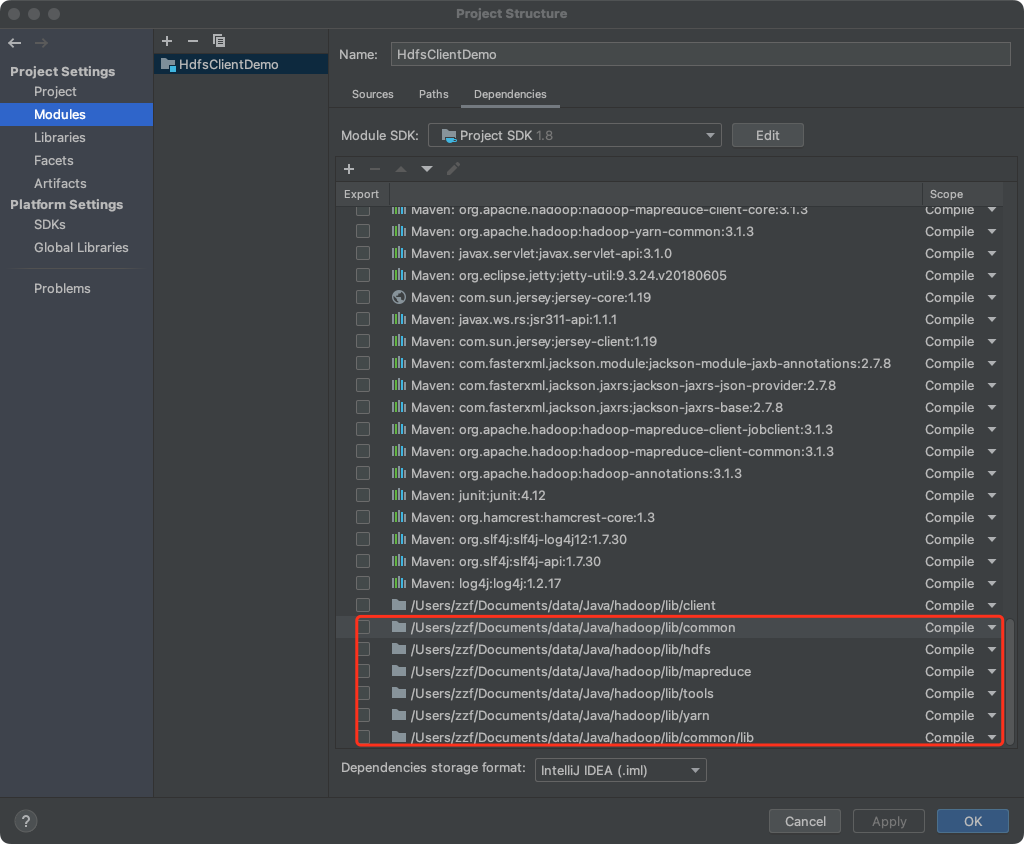Viewport: 1024px width, 844px height.
Task: Open the dependencies storage format dropdown
Action: pyautogui.click(x=619, y=769)
